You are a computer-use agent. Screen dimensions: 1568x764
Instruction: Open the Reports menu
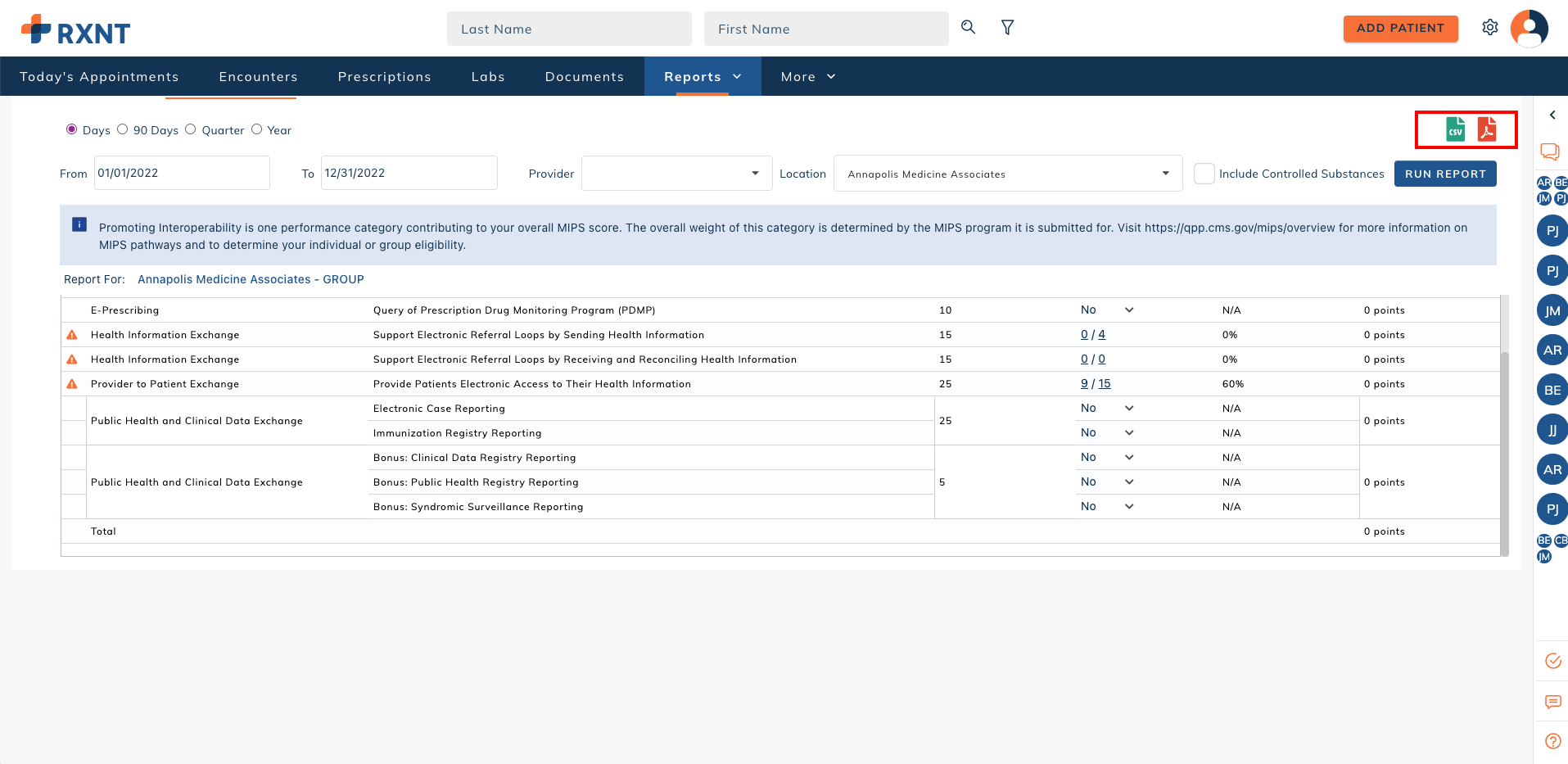click(703, 76)
